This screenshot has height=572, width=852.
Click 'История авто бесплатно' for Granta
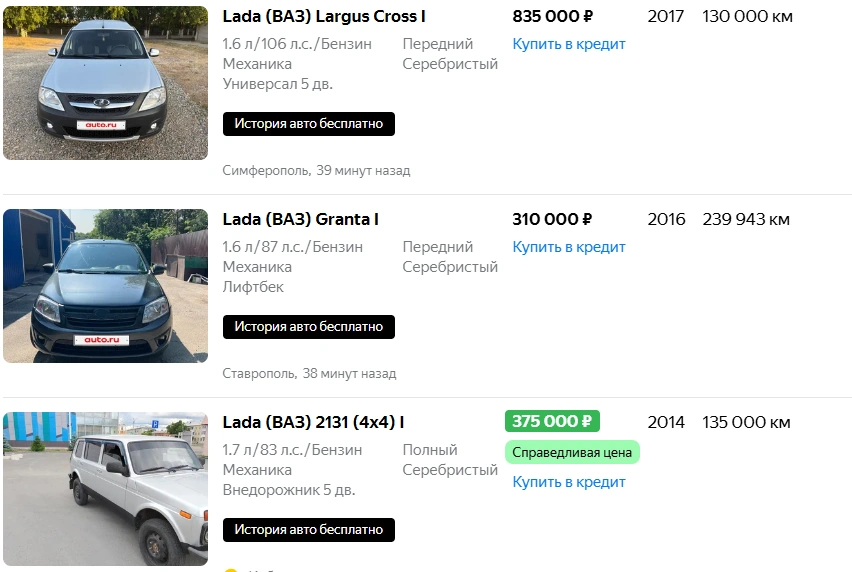309,327
